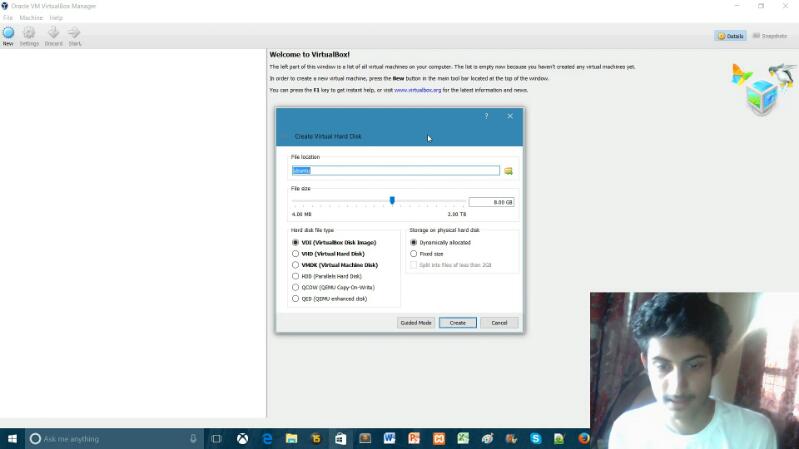Click the Windows Start button

12,439
